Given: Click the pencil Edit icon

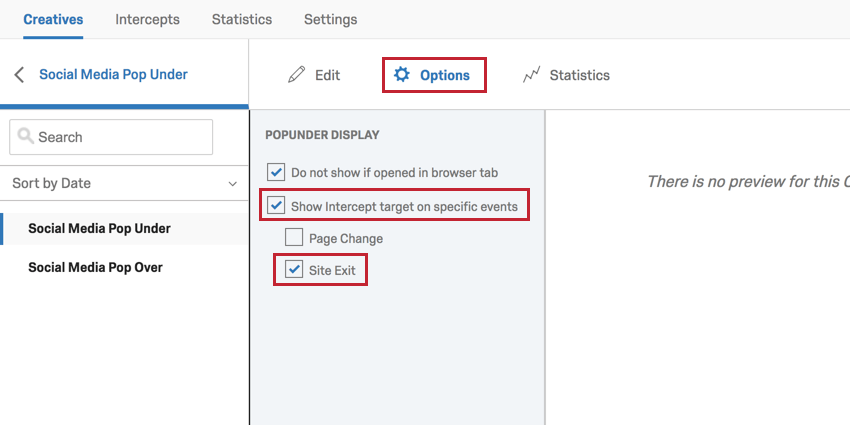Looking at the screenshot, I should (296, 75).
